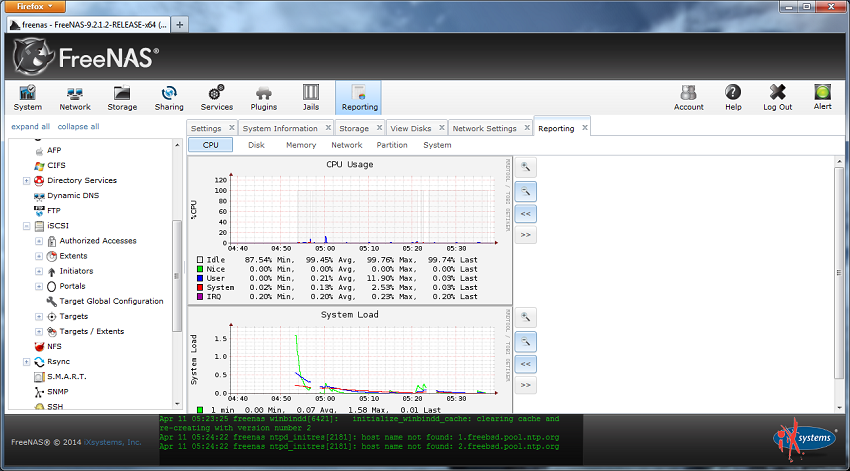Expand the Targets / Extents node

[38, 332]
